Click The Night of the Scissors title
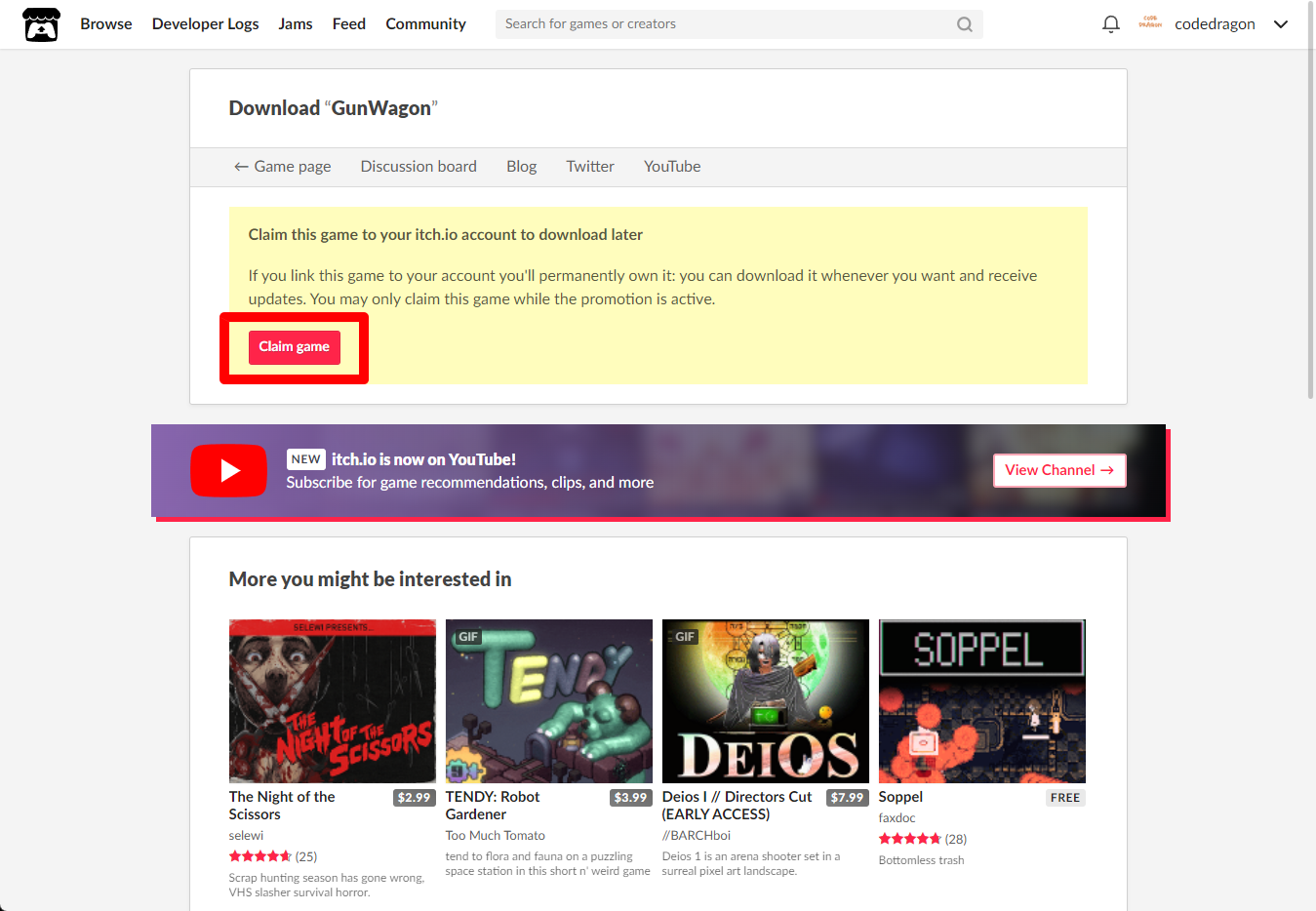 (x=282, y=806)
